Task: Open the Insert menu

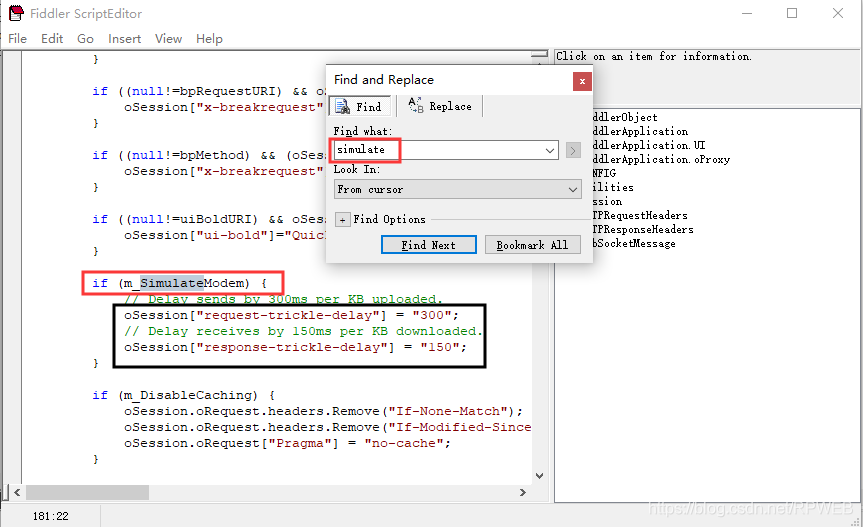Action: (124, 39)
